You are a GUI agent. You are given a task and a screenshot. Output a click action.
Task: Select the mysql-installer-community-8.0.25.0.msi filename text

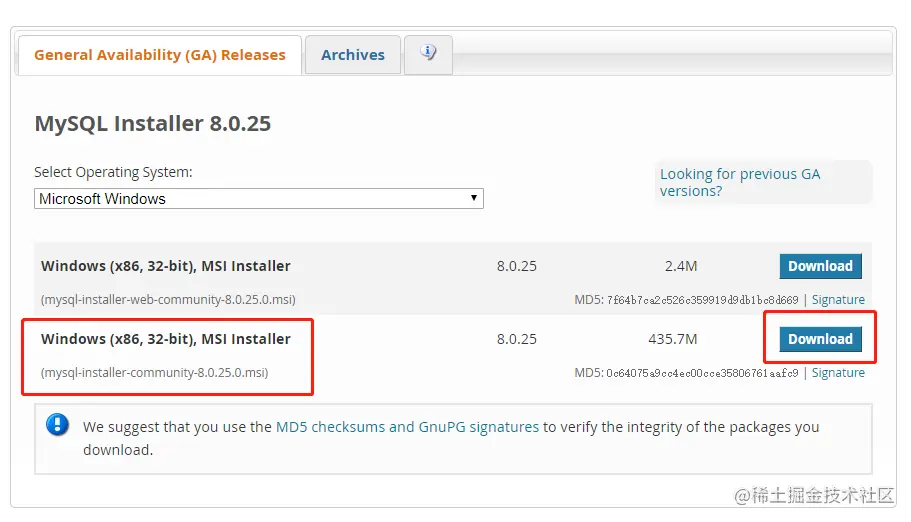155,373
